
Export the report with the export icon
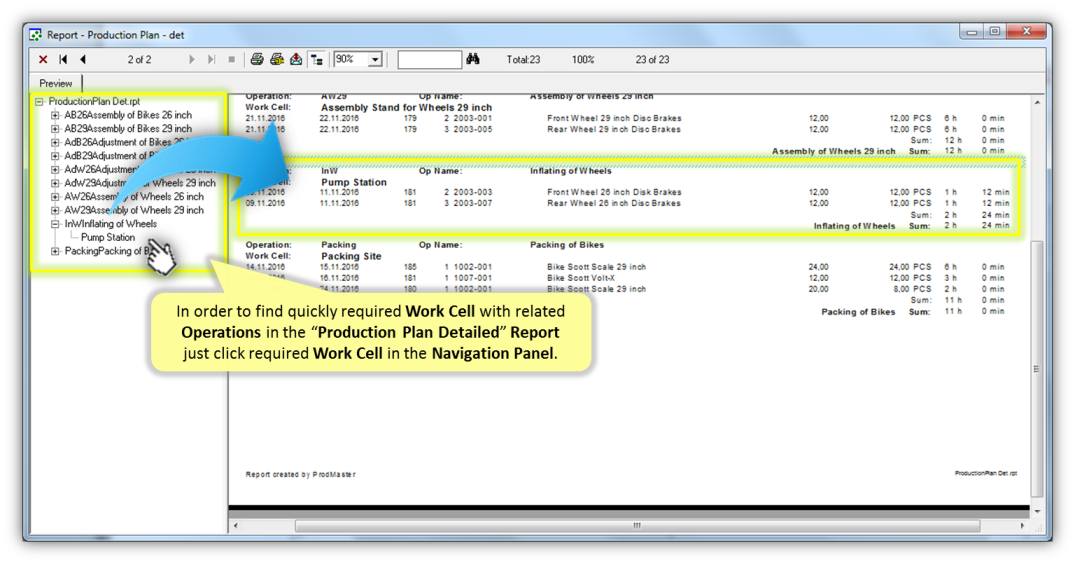[x=296, y=60]
